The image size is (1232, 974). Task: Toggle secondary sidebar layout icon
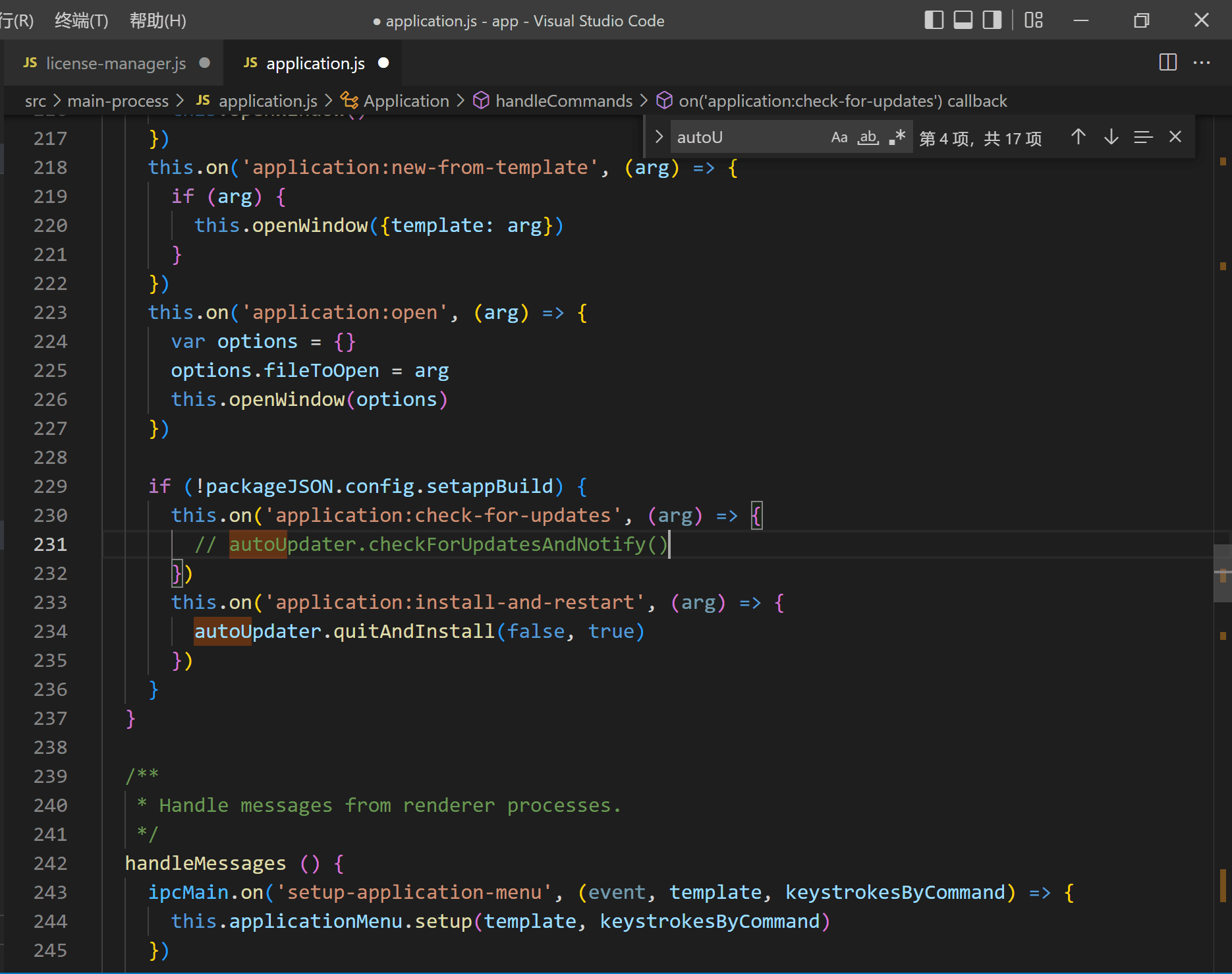(992, 20)
